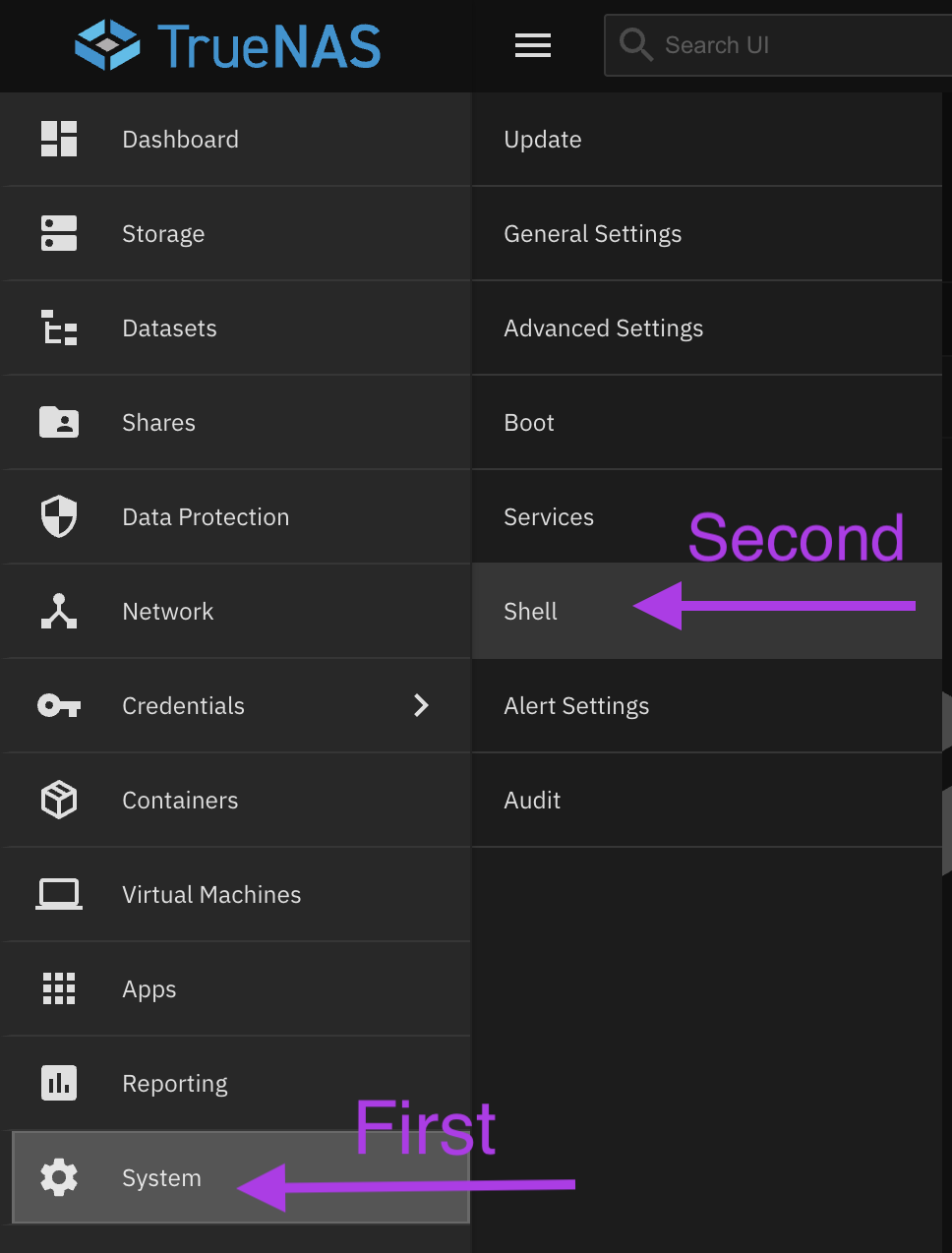The width and height of the screenshot is (952, 1253).
Task: Open the Audit page link
Action: [532, 801]
